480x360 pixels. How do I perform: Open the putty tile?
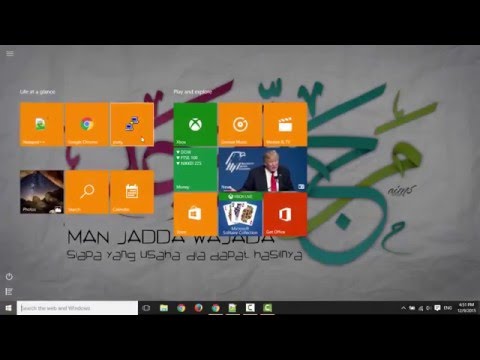(132, 124)
